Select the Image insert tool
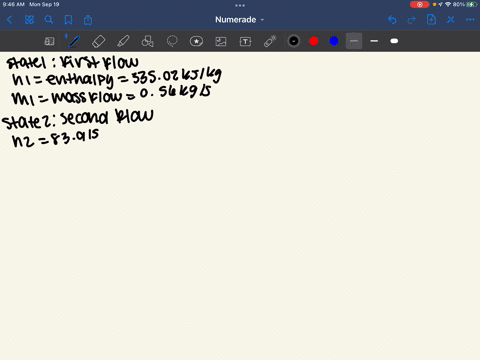The image size is (480, 360). (221, 41)
